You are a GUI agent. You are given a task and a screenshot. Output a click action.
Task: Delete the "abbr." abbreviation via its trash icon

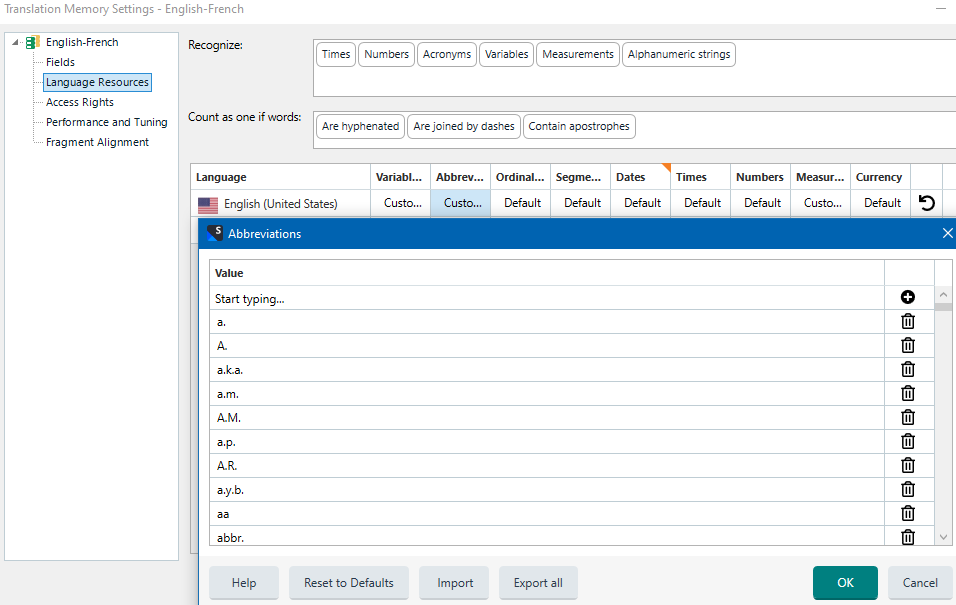(908, 537)
